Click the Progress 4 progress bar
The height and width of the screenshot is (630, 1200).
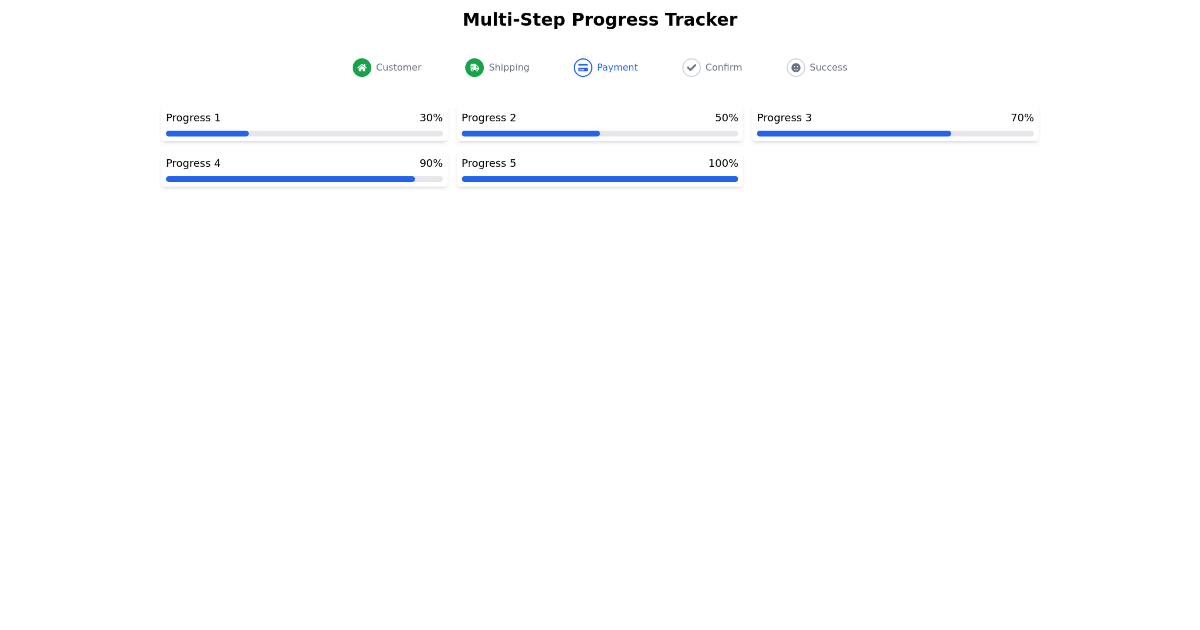click(x=304, y=179)
